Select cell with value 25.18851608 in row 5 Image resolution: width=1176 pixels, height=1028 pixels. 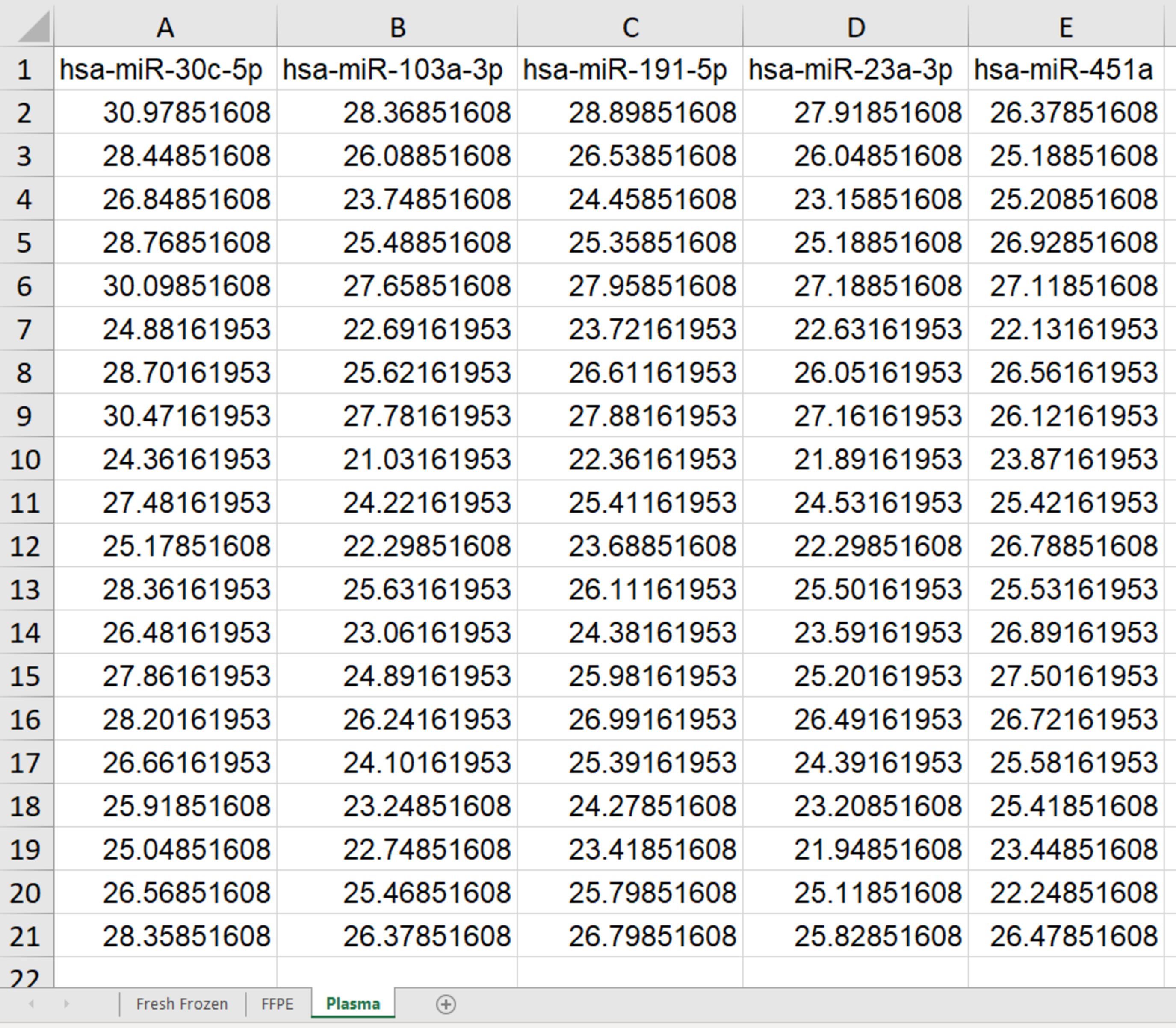[856, 242]
